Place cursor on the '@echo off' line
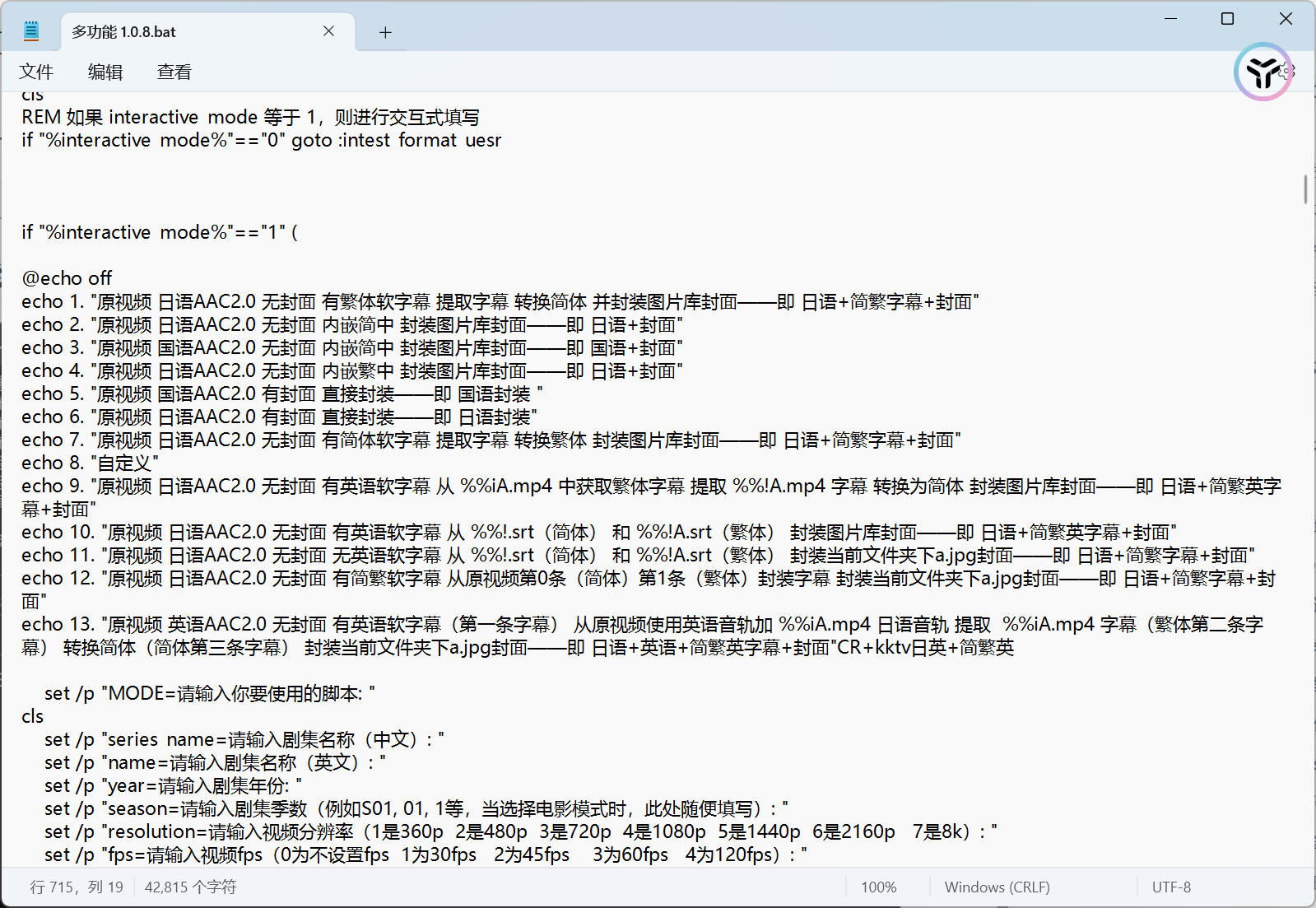This screenshot has width=1316, height=908. (67, 279)
